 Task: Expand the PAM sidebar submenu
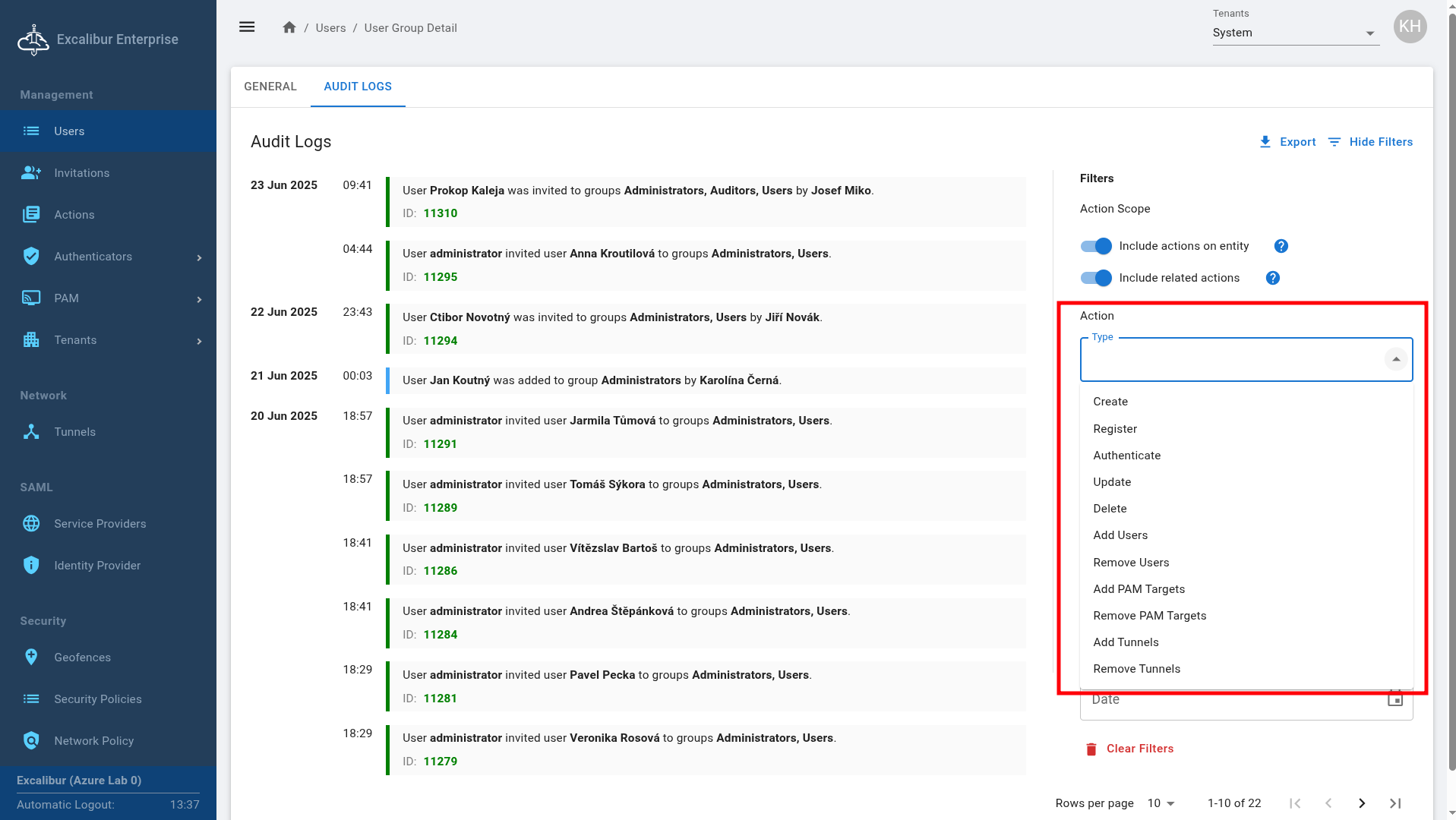199,298
